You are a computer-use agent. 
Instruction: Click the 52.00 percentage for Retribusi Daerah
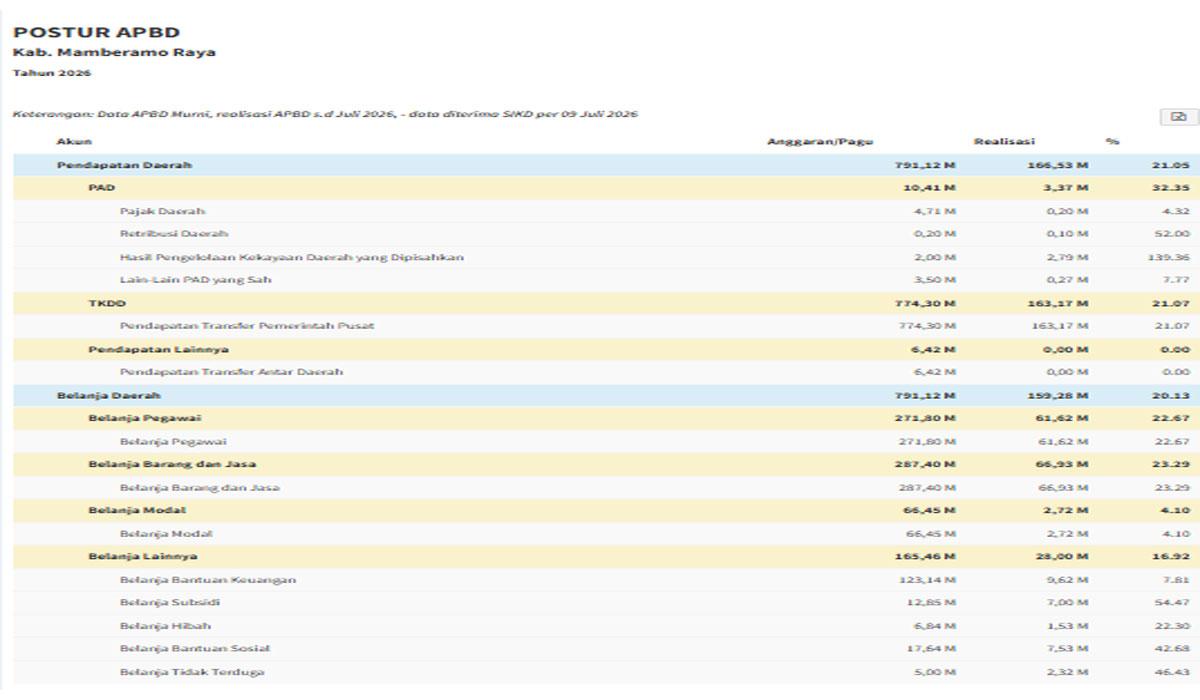[x=1173, y=234]
